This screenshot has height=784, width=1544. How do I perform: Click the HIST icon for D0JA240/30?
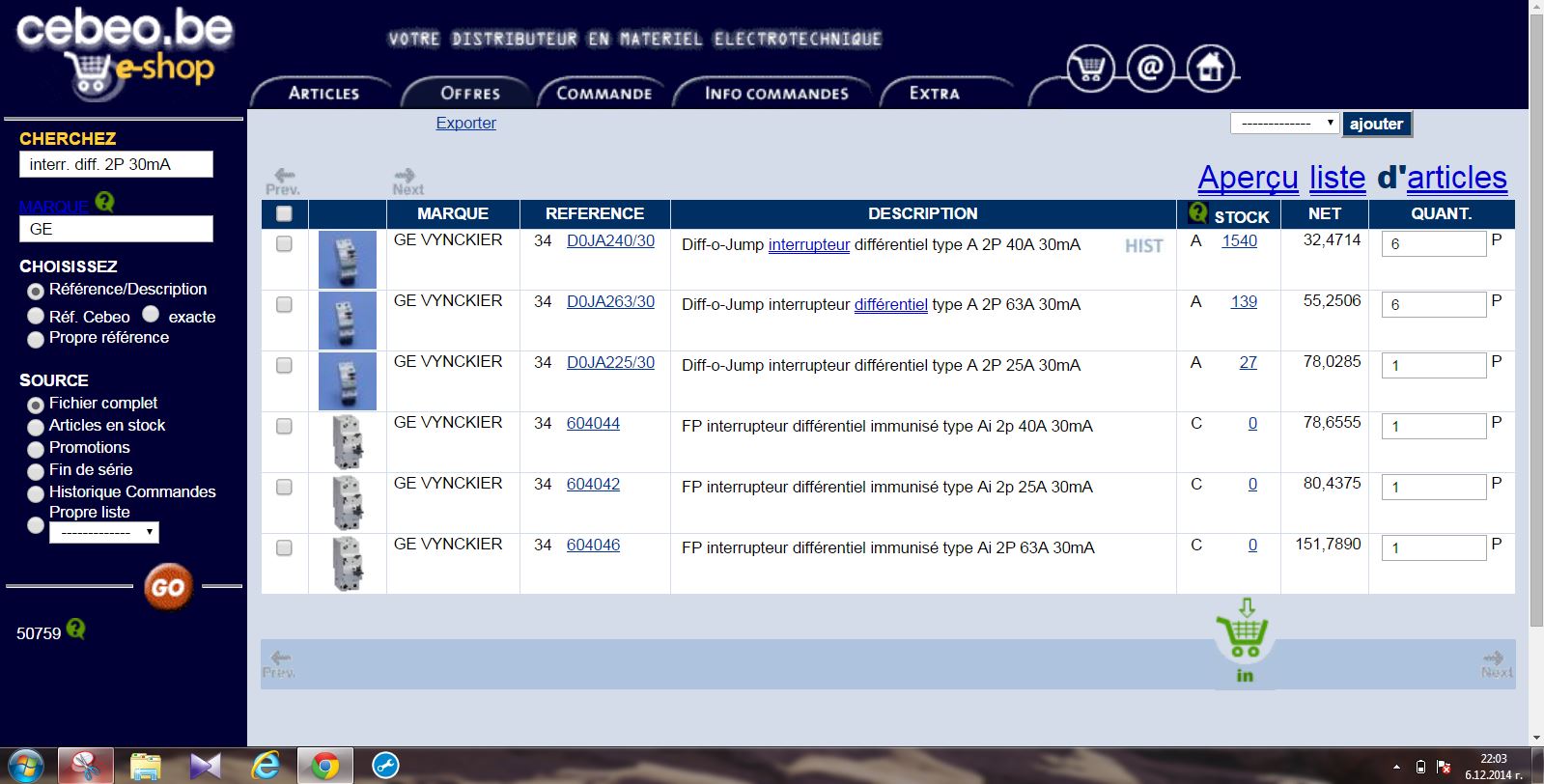click(x=1143, y=246)
